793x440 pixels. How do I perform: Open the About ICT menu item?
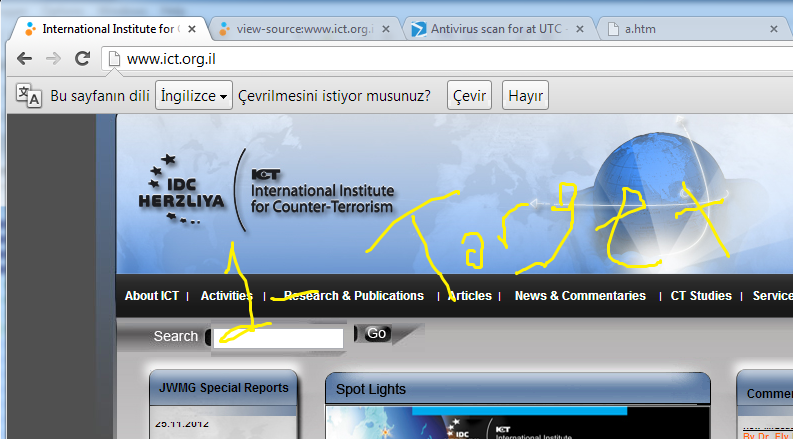click(x=152, y=296)
